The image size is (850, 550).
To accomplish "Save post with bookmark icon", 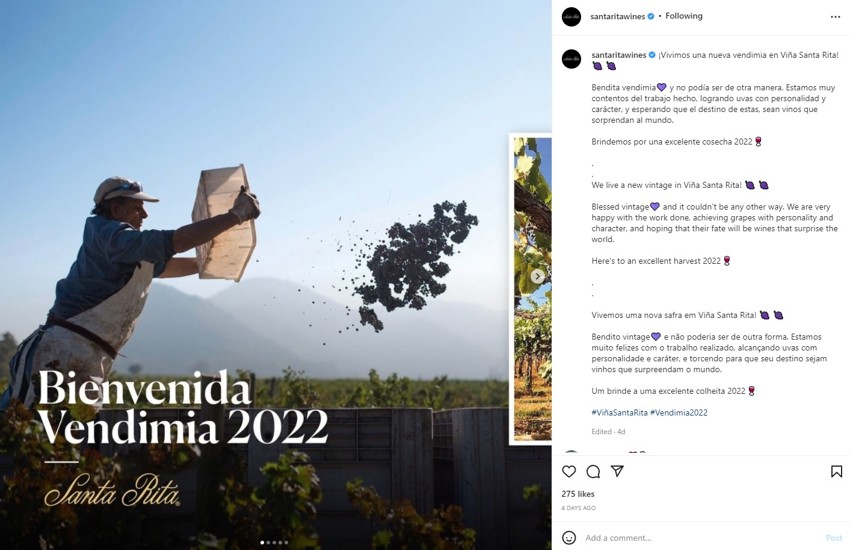I will 836,471.
